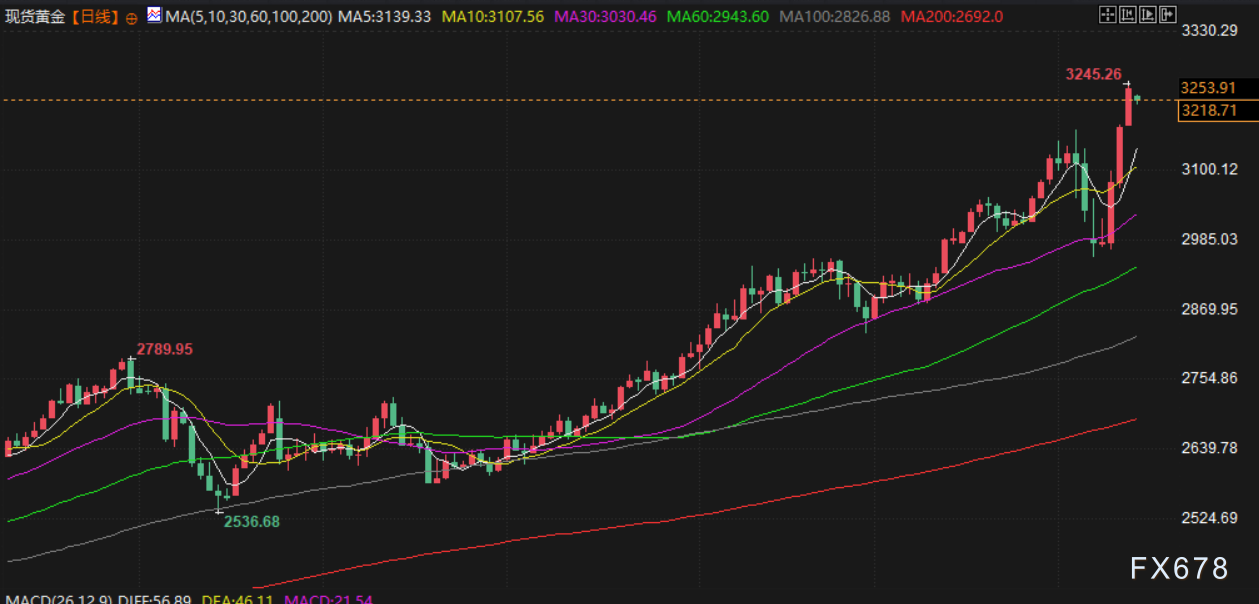Open MA(5,10,30,60,100,200) parameter settings
1259x604 pixels.
(x=248, y=17)
